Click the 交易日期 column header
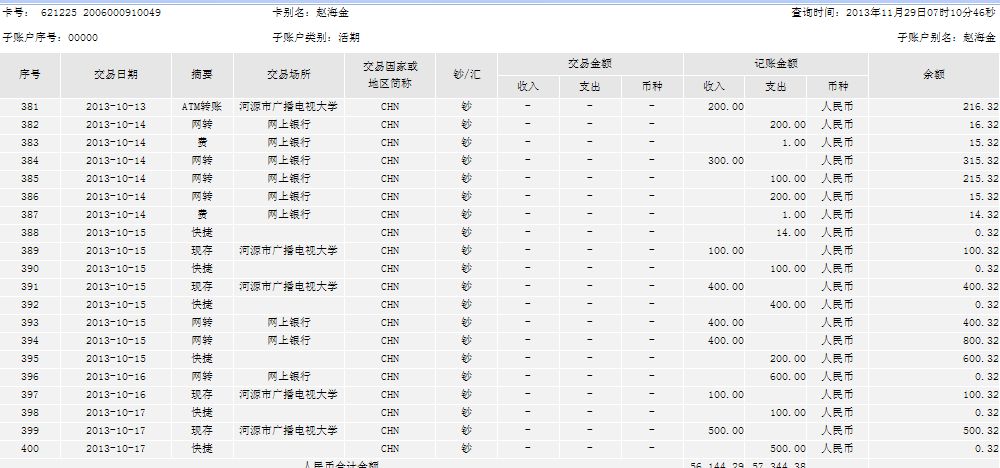This screenshot has height=468, width=1000. (x=116, y=75)
